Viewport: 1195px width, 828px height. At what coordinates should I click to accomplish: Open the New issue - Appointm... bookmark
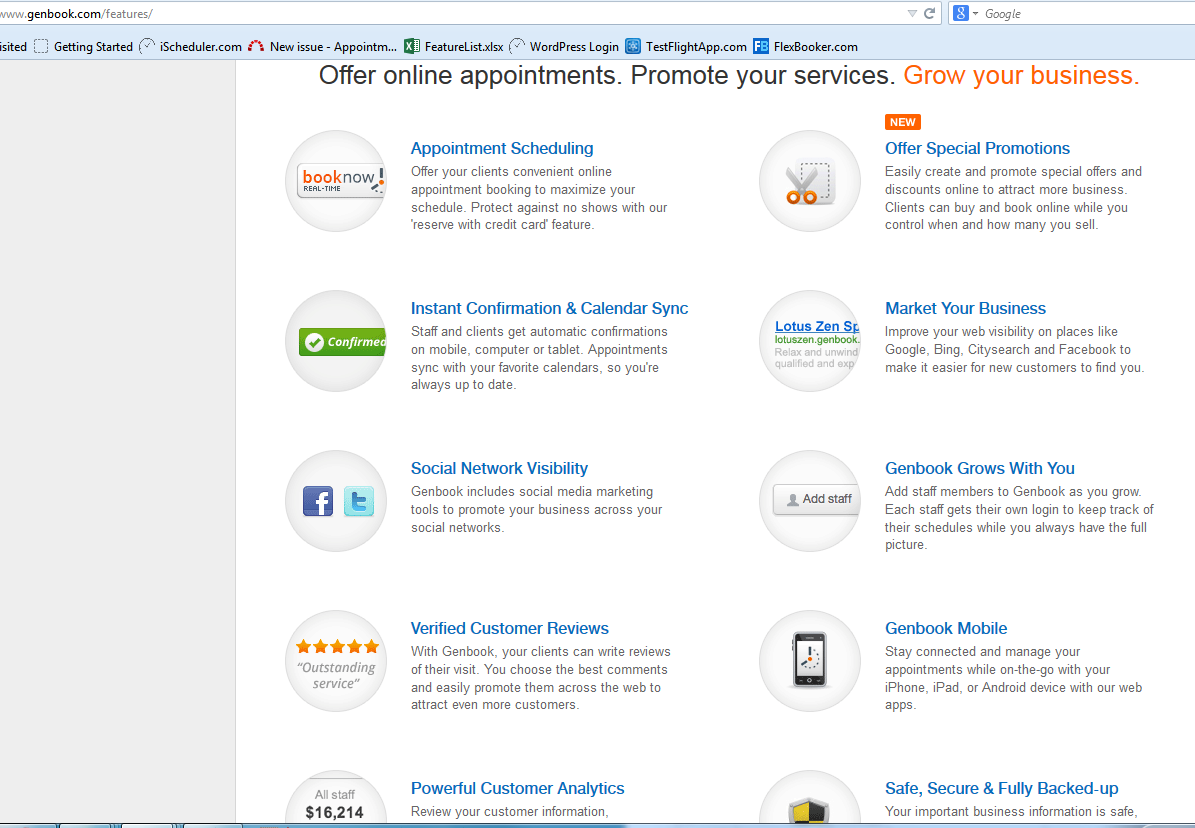tap(323, 47)
